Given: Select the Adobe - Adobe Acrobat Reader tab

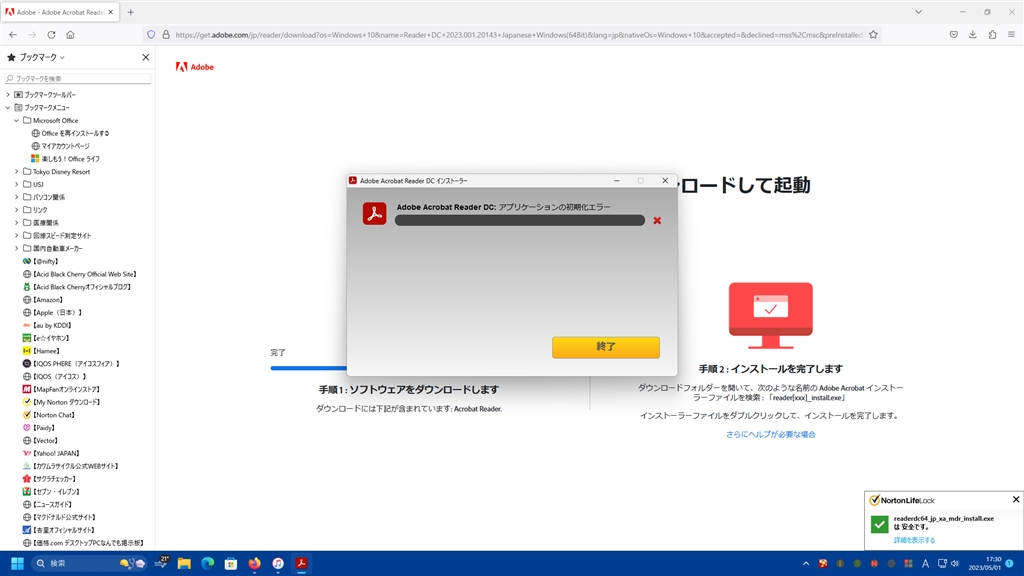Looking at the screenshot, I should click(x=59, y=12).
